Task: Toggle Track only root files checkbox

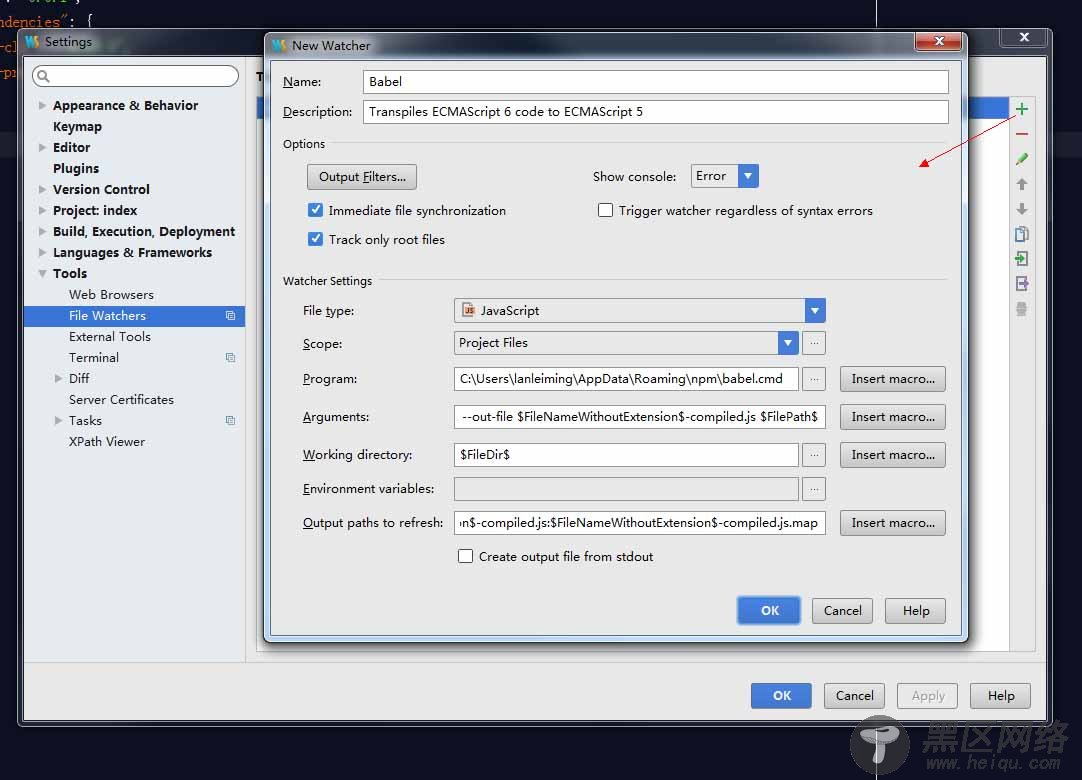Action: coord(315,239)
